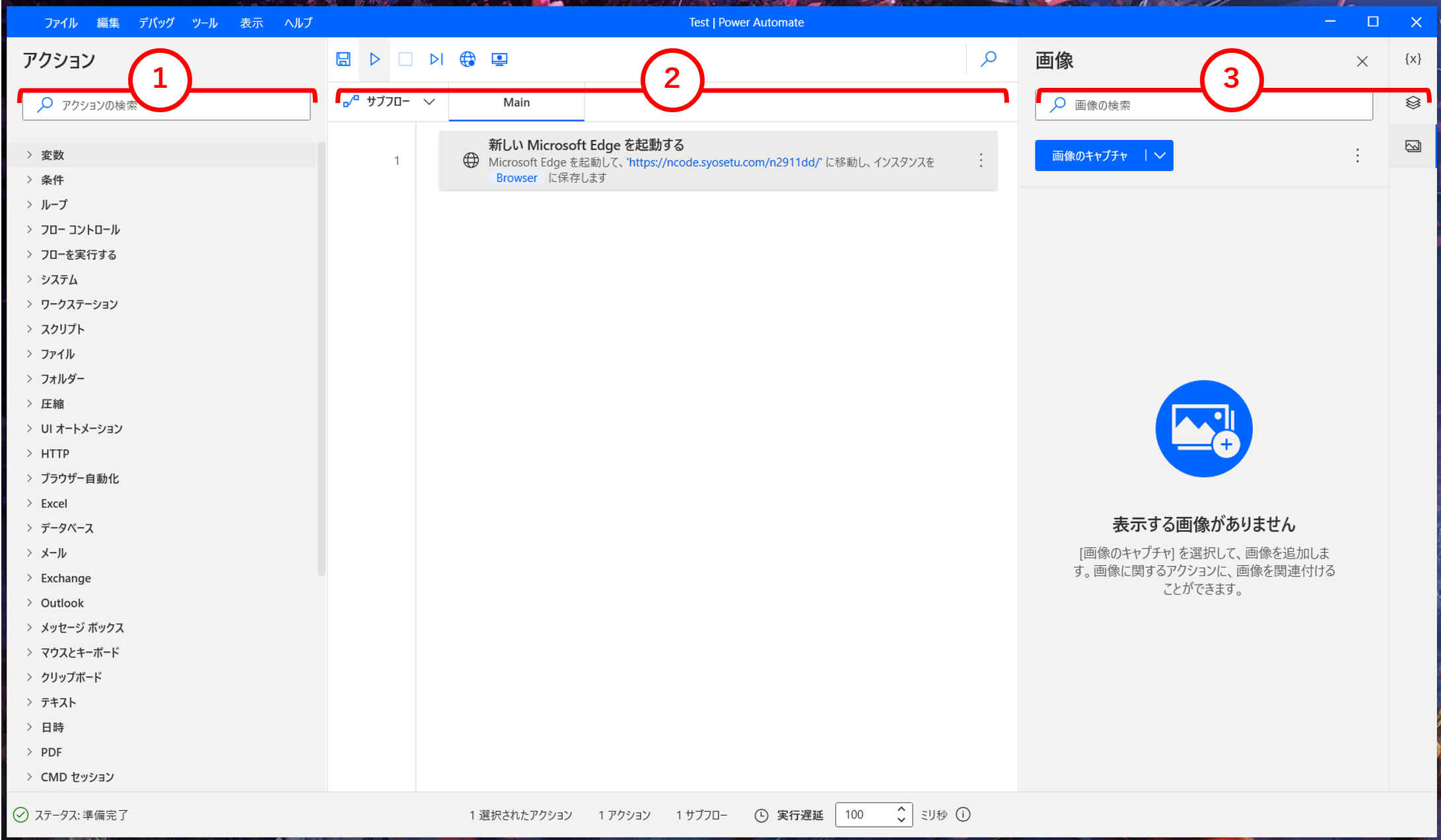Click the Save flow icon
This screenshot has width=1441, height=840.
pyautogui.click(x=343, y=59)
